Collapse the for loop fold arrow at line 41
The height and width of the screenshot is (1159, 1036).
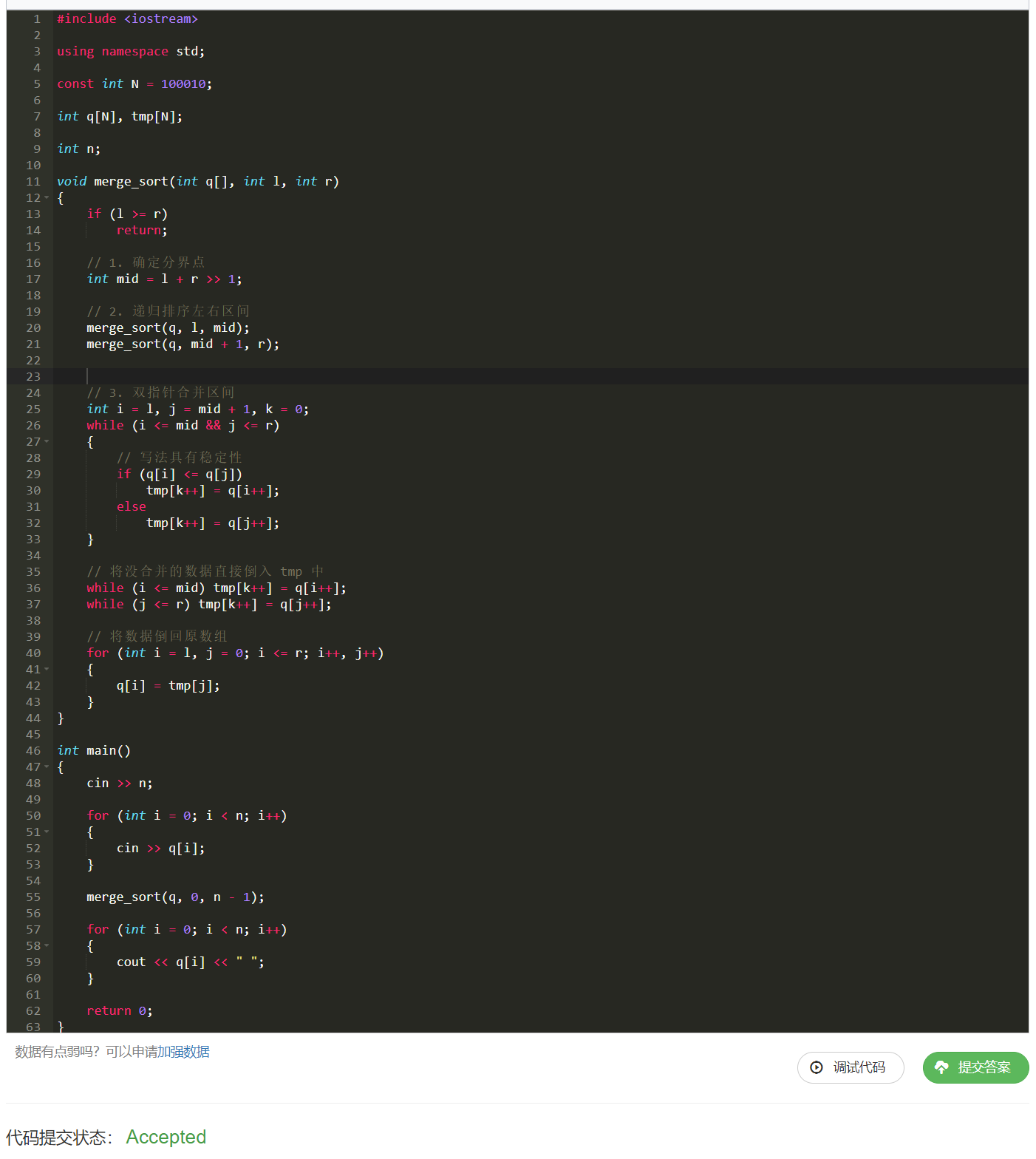pyautogui.click(x=47, y=669)
